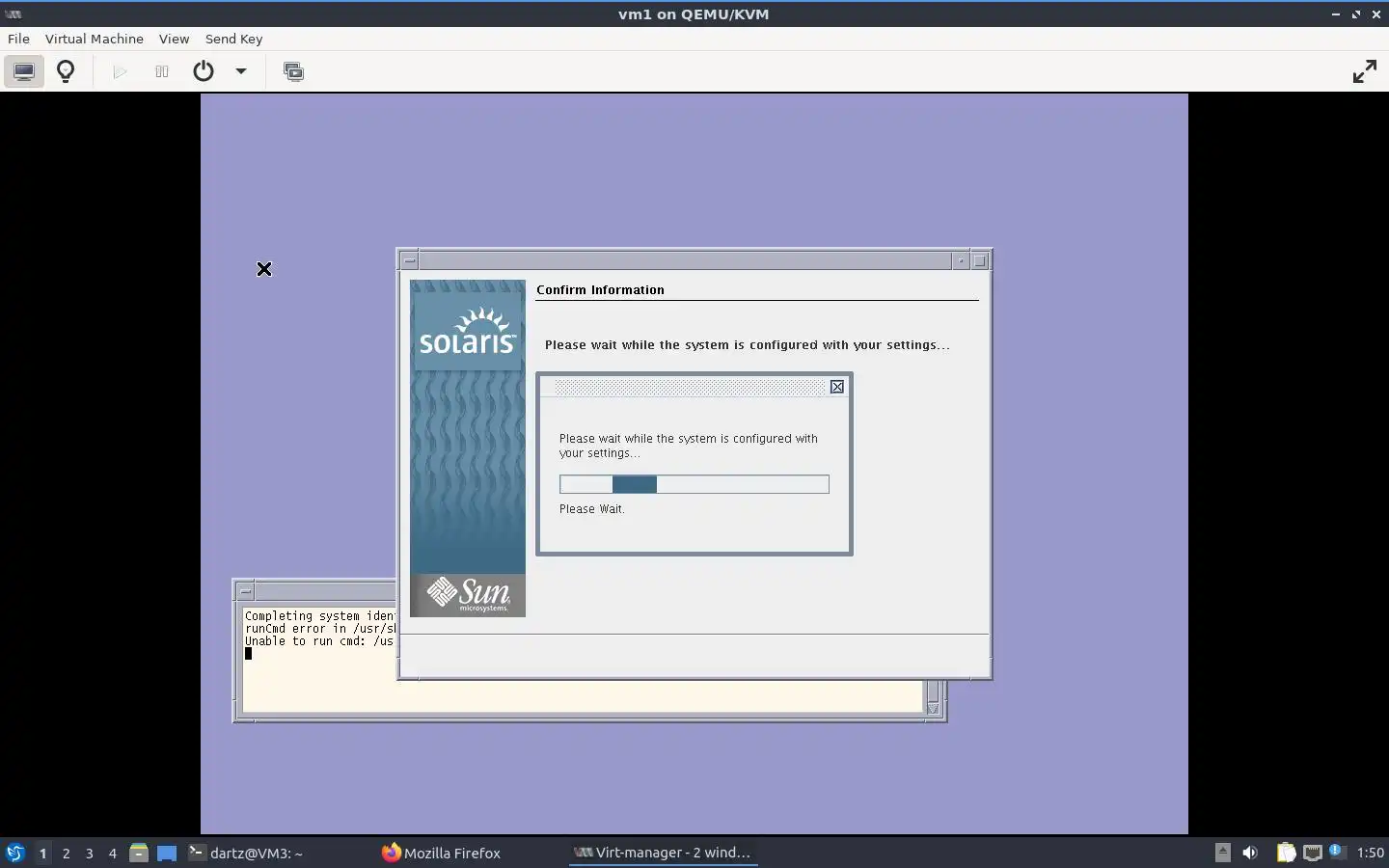The image size is (1389, 868).
Task: Open the file manager taskbar launcher
Action: pyautogui.click(x=139, y=853)
